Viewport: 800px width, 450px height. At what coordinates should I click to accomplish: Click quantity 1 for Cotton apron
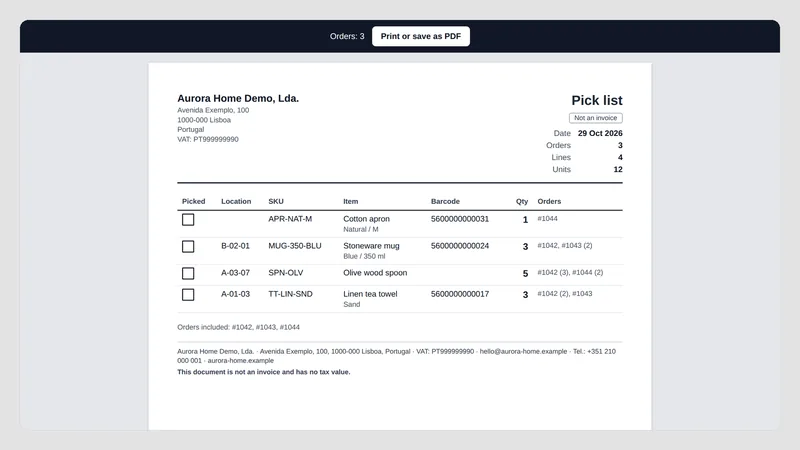point(525,220)
